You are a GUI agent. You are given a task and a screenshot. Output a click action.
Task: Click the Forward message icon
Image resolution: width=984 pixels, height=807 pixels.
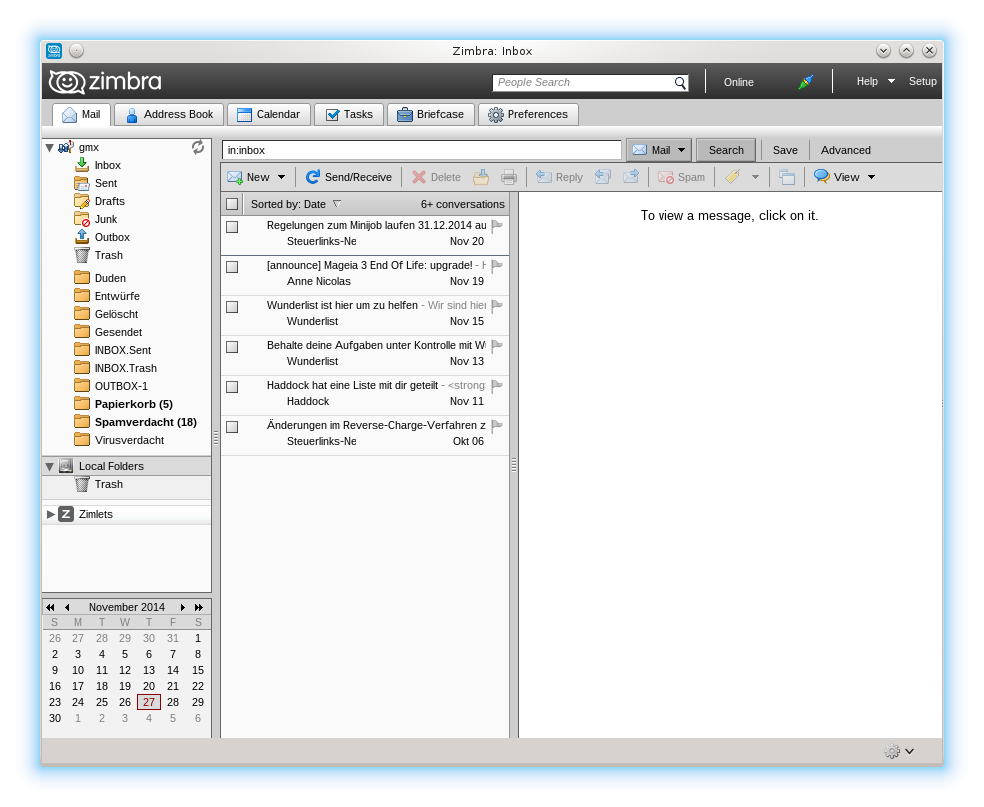(631, 177)
